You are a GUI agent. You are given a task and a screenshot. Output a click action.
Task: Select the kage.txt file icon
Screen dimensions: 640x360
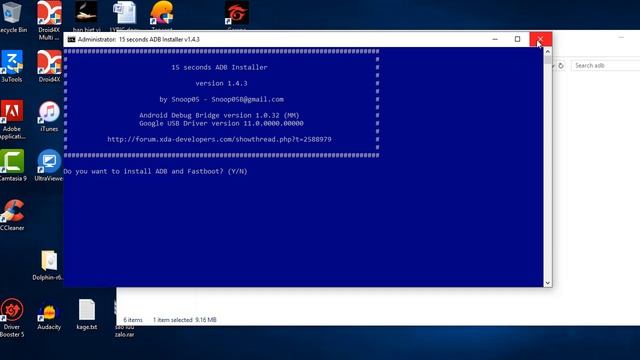tap(87, 314)
